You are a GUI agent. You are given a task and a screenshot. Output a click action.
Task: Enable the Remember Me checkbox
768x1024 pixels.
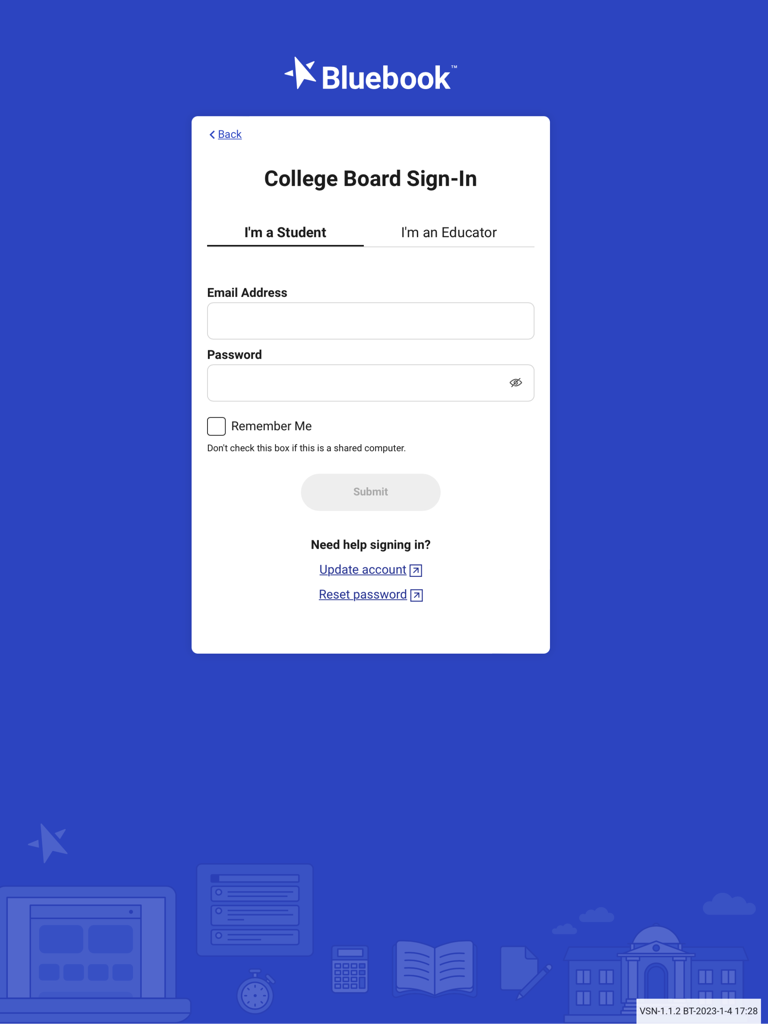(x=216, y=426)
